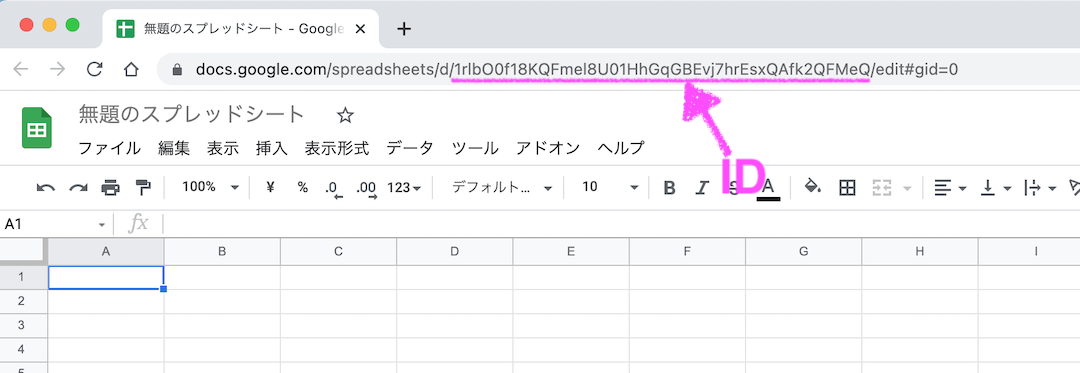
Task: Go back with browser back arrow
Action: click(x=21, y=70)
